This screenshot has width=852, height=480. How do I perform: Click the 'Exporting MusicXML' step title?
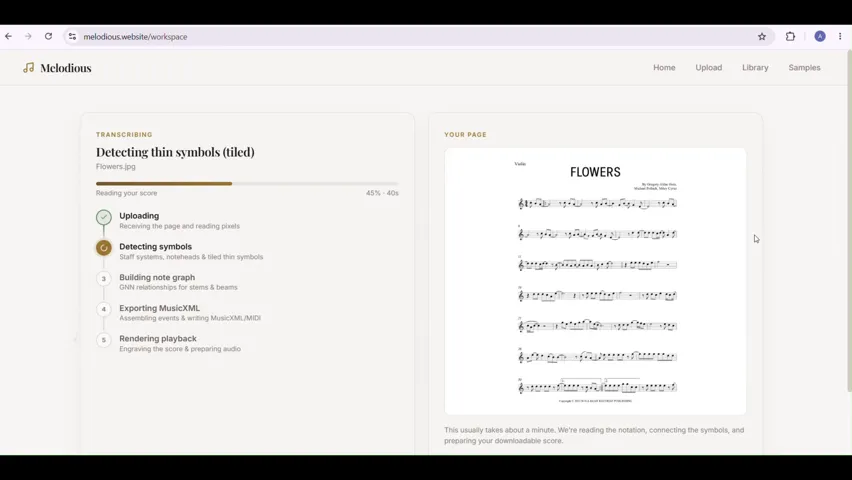pyautogui.click(x=160, y=308)
